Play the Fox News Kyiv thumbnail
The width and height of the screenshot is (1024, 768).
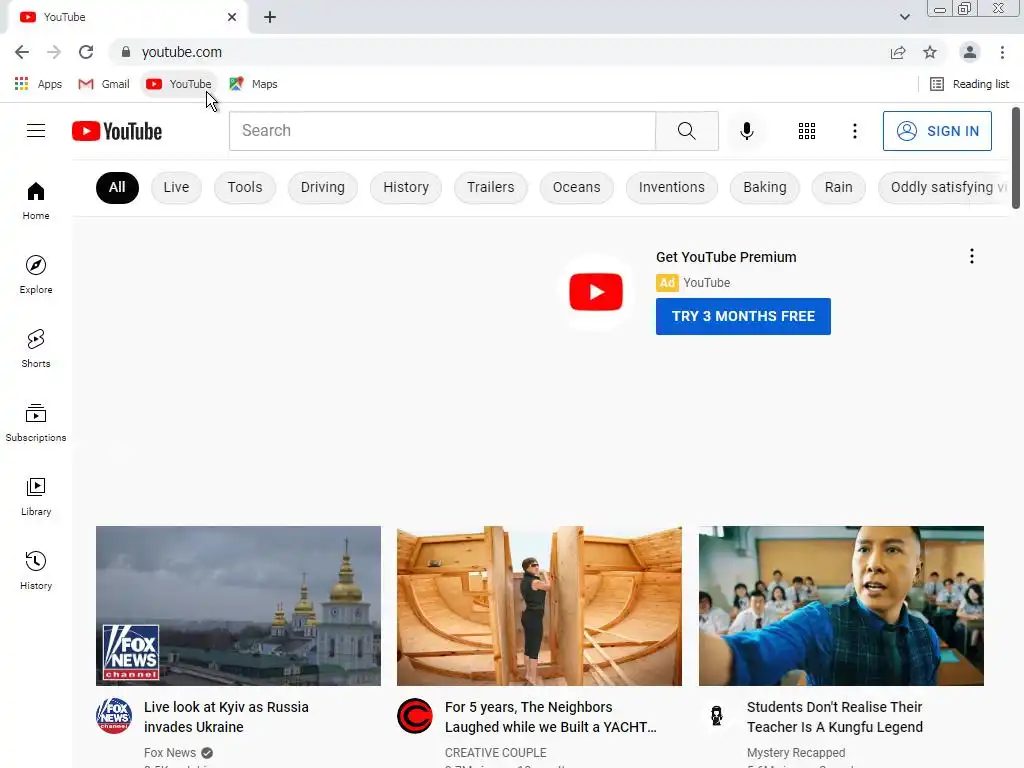click(238, 605)
